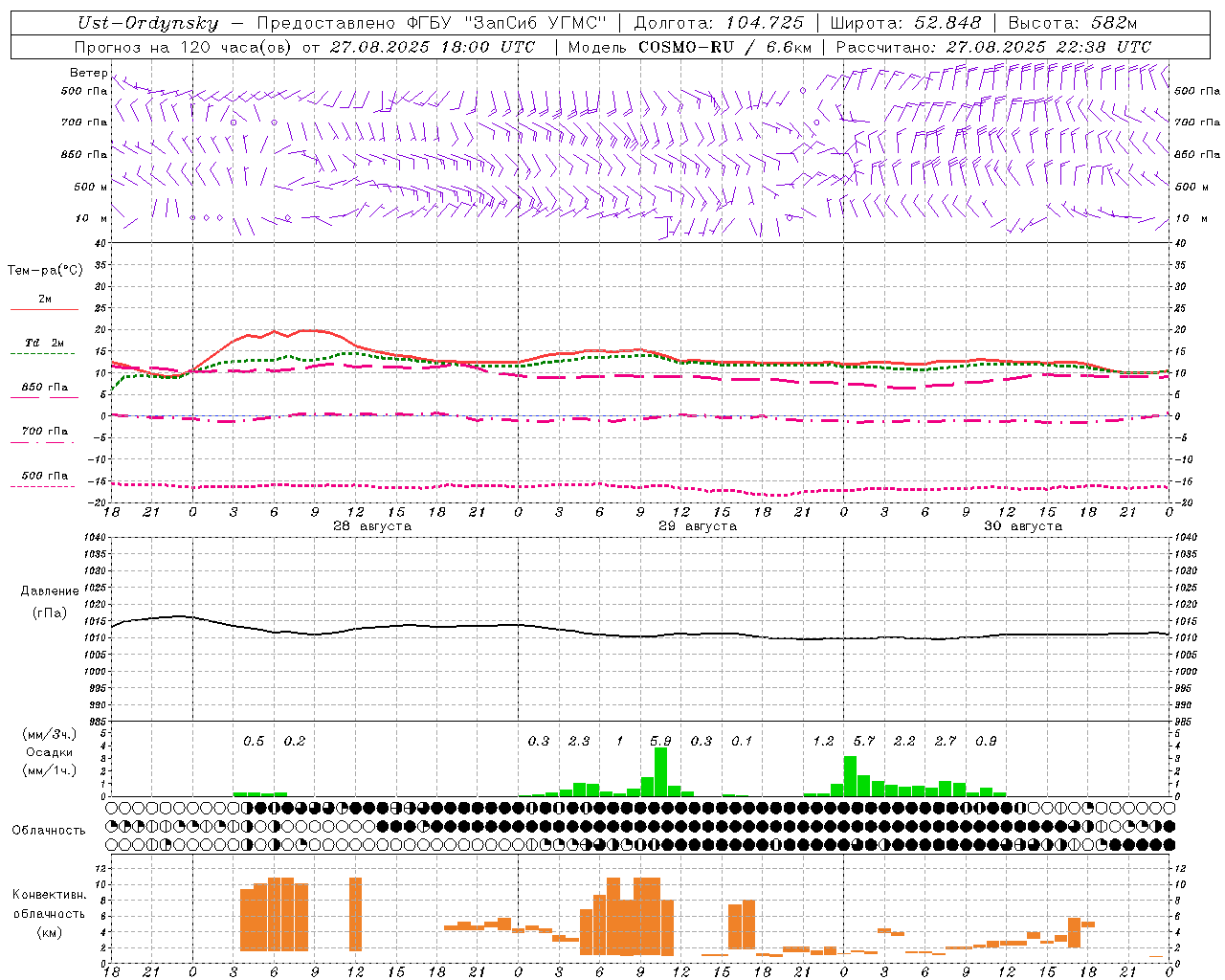Click the Тем-ра(°C) chart label

[45, 271]
